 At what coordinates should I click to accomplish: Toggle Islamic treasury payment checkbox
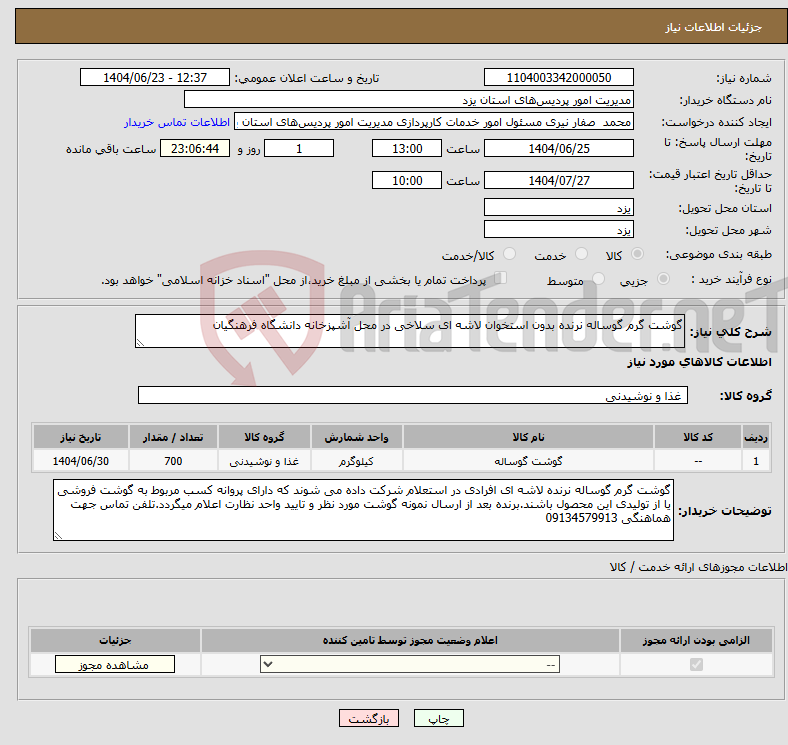[x=501, y=278]
